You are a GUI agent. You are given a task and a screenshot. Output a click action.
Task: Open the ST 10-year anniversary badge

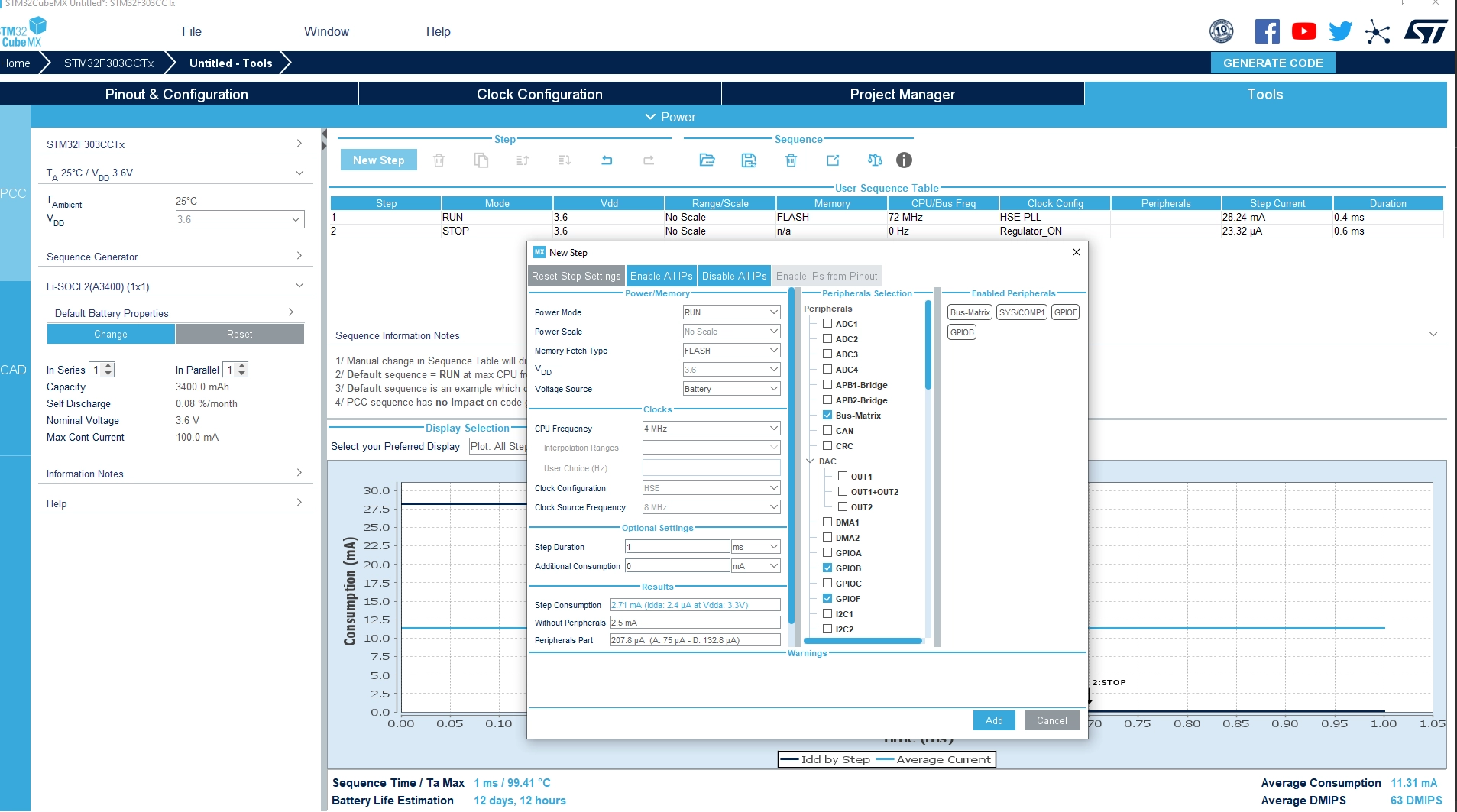click(1222, 31)
